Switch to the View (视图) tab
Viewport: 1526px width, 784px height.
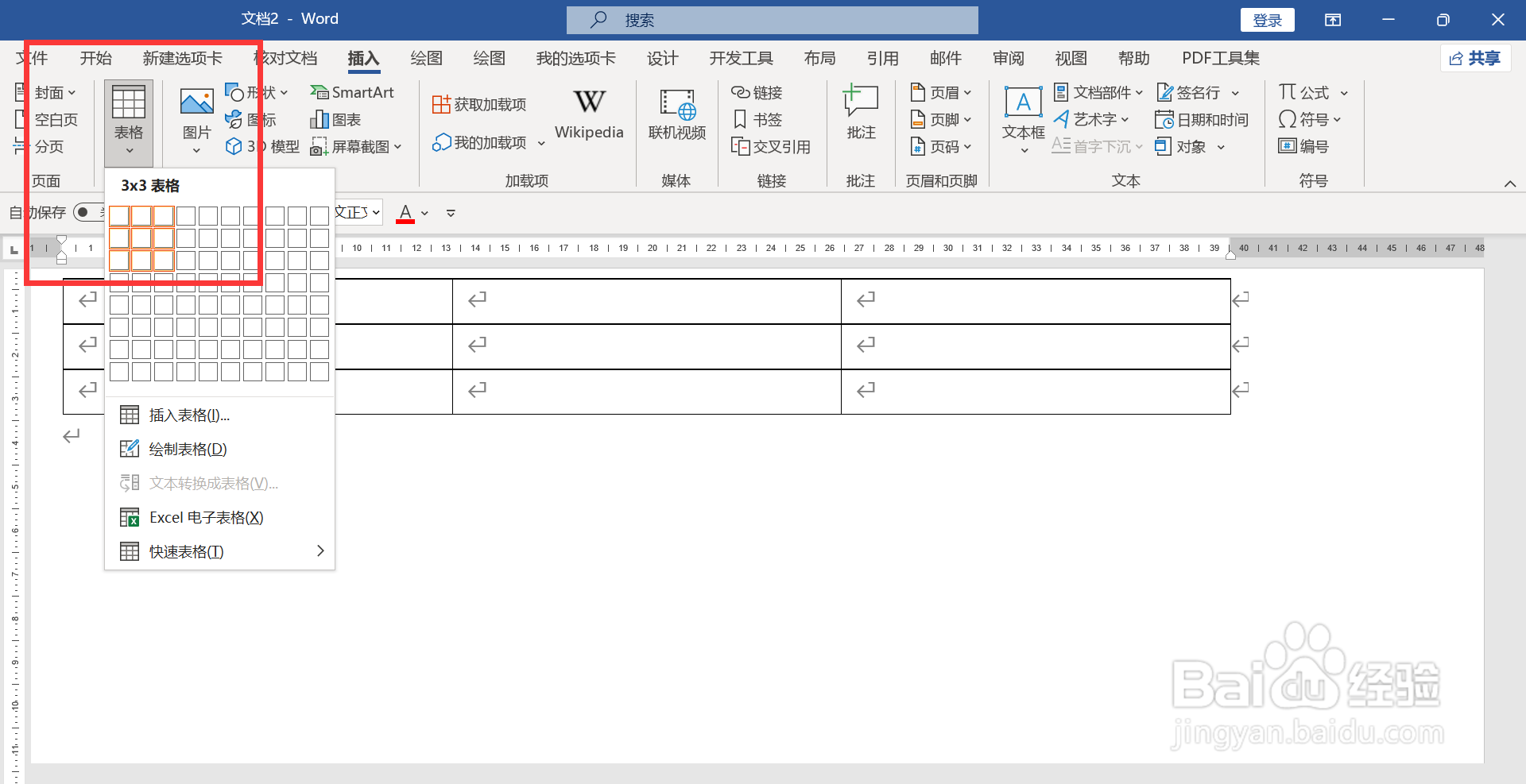(x=1071, y=58)
